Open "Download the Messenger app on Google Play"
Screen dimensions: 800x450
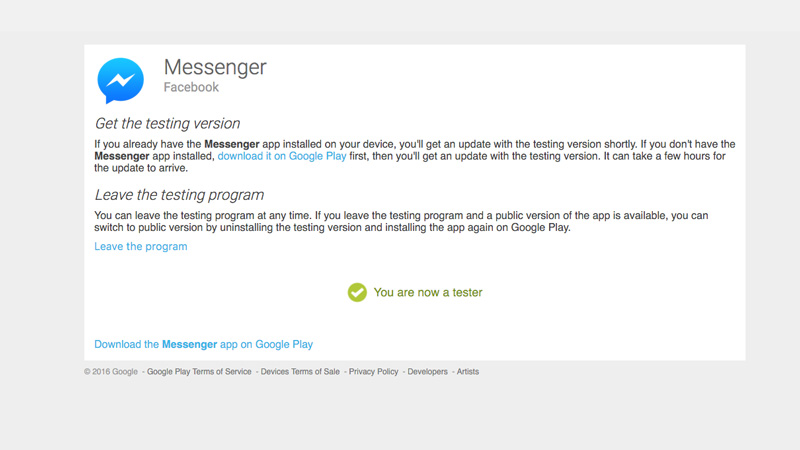coord(203,344)
